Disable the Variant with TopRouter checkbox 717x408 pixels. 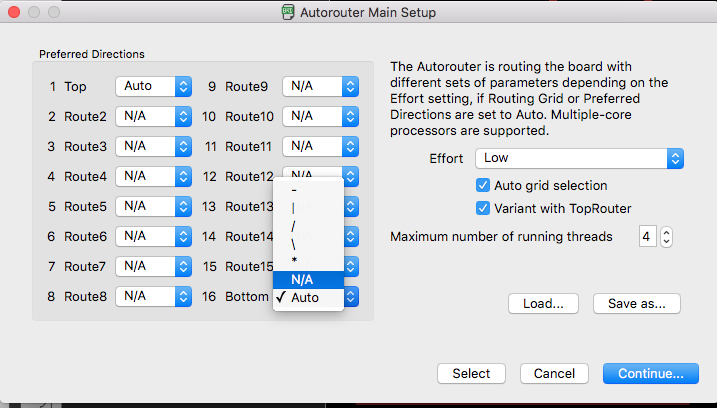[483, 208]
